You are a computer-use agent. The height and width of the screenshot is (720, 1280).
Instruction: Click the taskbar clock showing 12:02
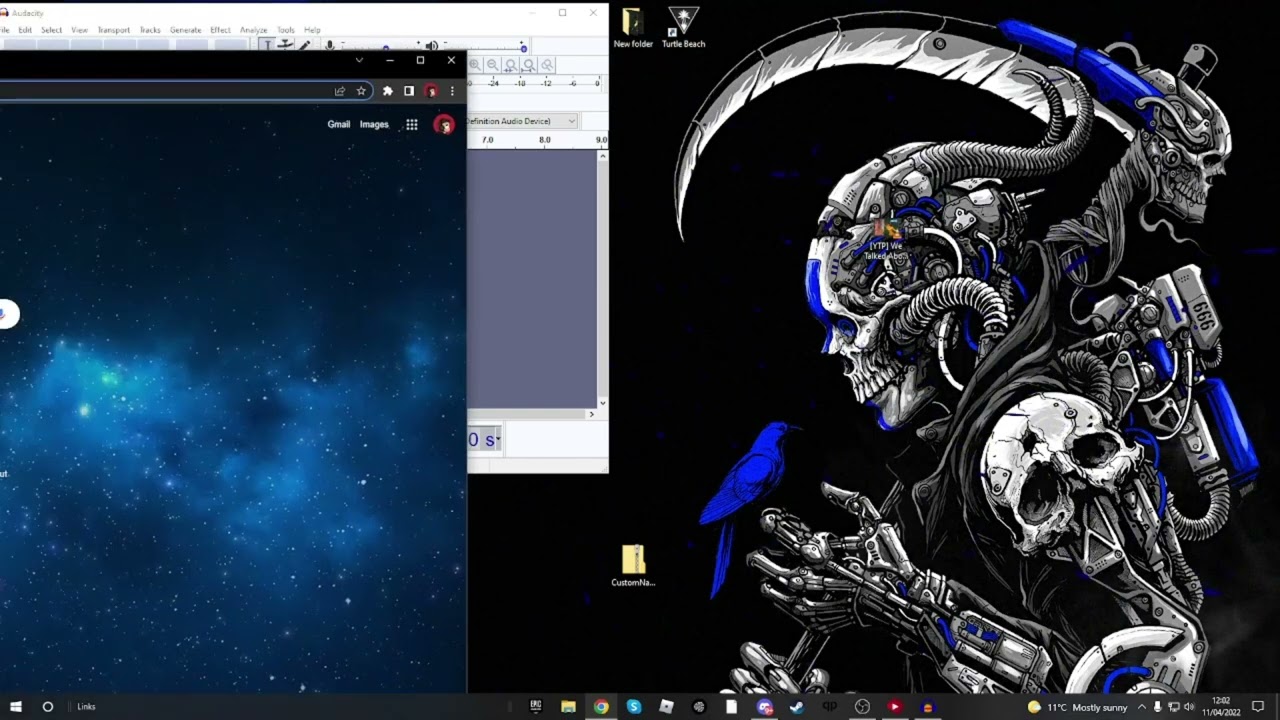1221,707
